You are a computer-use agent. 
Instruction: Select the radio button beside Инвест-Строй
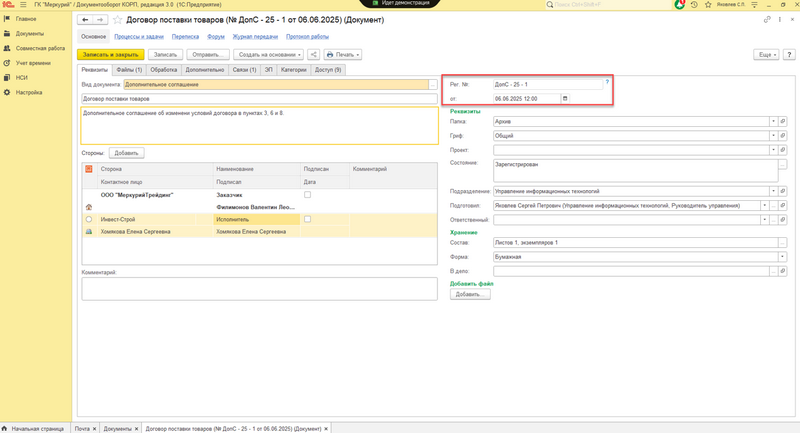point(89,219)
